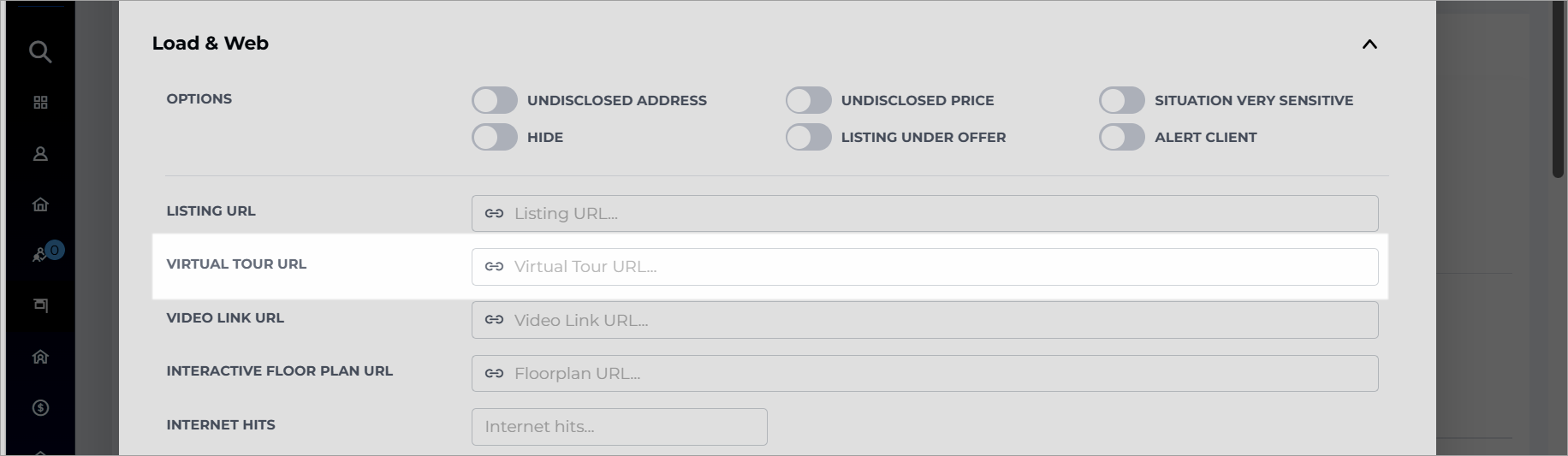Open the search icon in the sidebar

40,52
